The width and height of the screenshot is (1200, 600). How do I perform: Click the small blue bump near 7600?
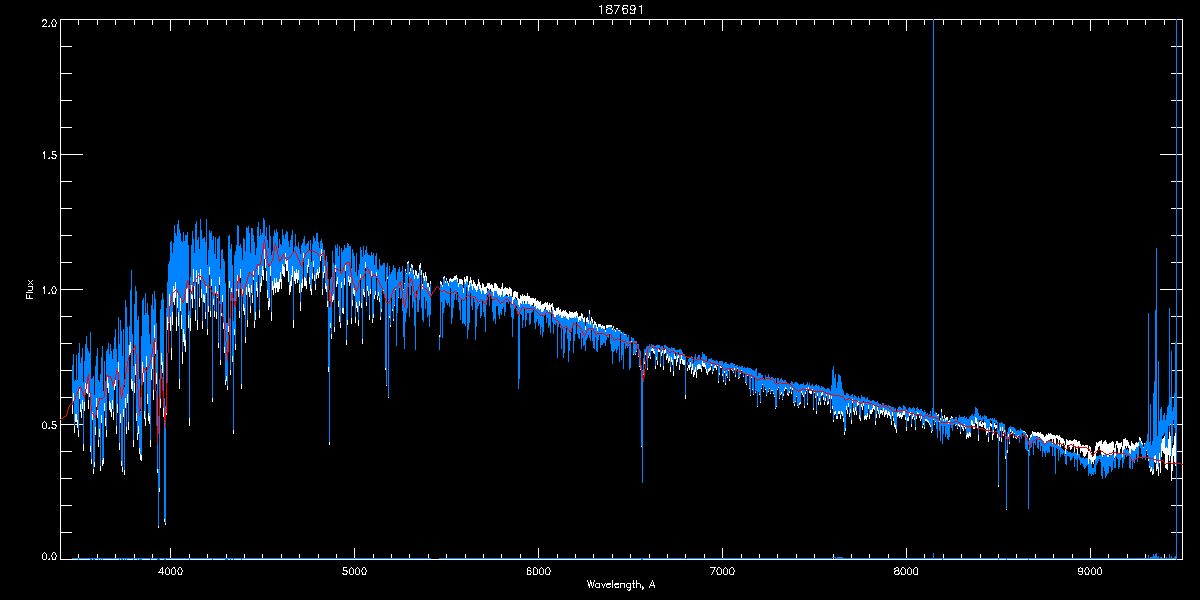[x=837, y=383]
